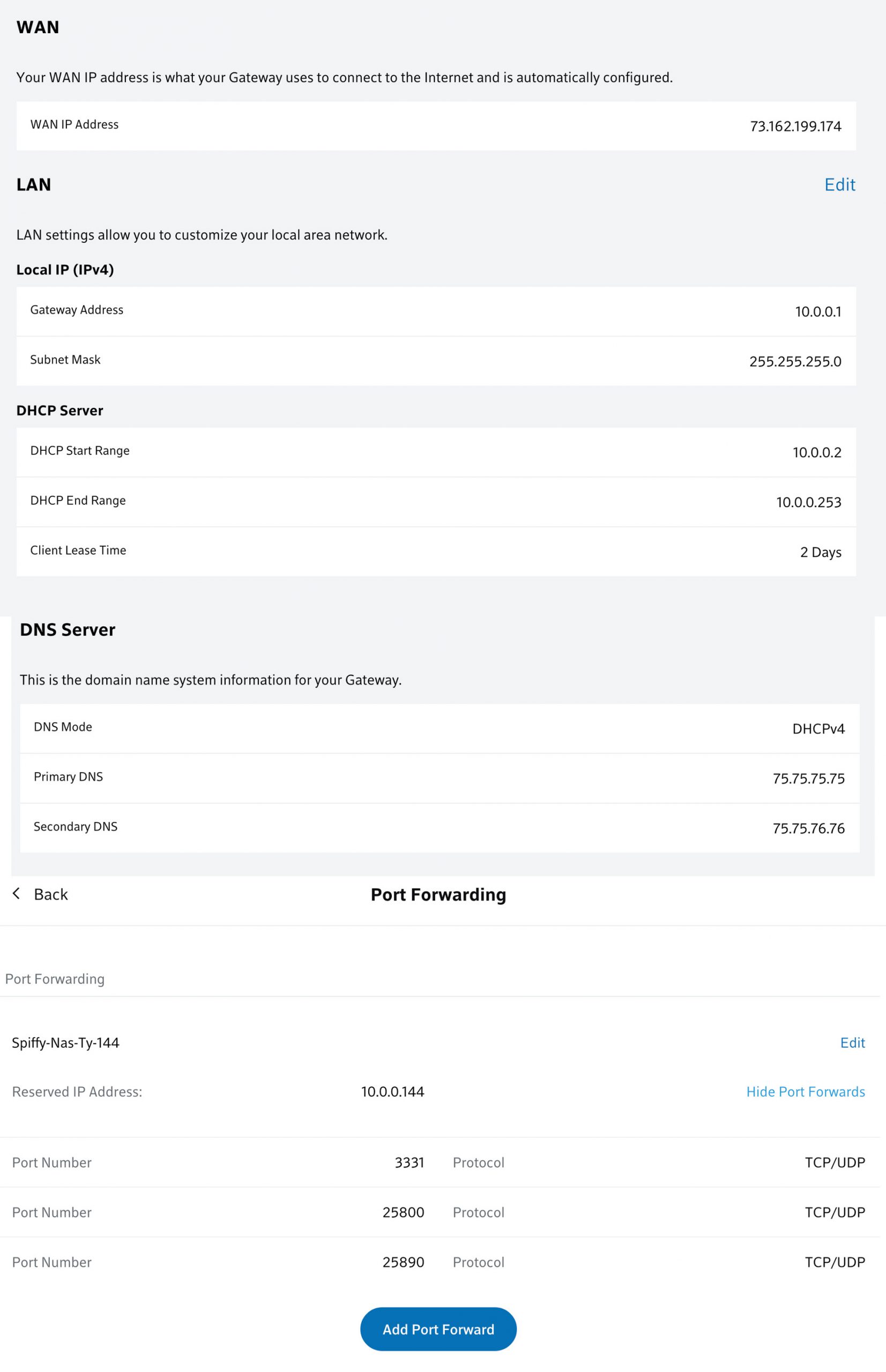
Task: Open Edit for LAN settings
Action: click(839, 185)
